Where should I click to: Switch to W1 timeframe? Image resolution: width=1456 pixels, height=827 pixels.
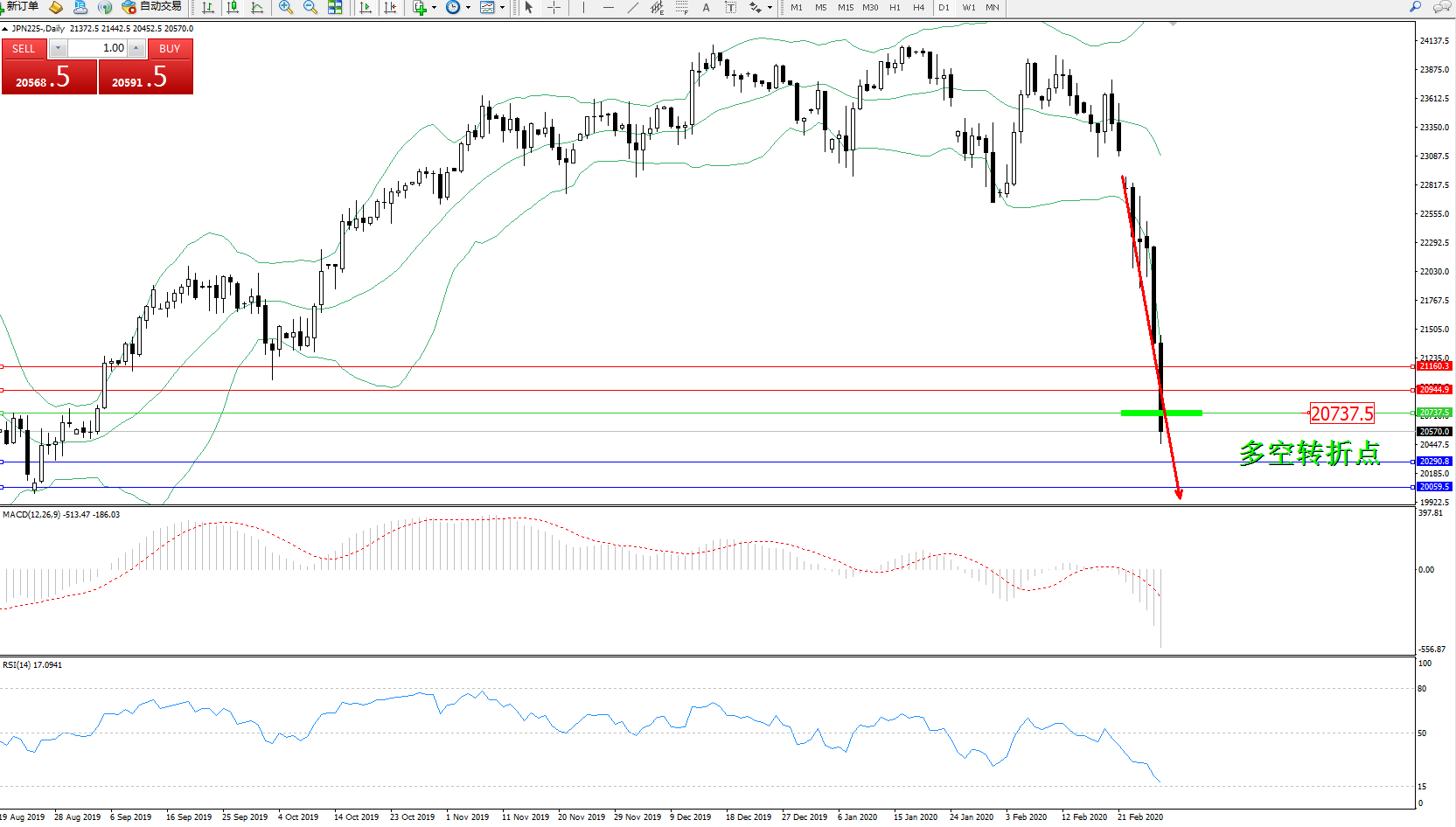(968, 8)
